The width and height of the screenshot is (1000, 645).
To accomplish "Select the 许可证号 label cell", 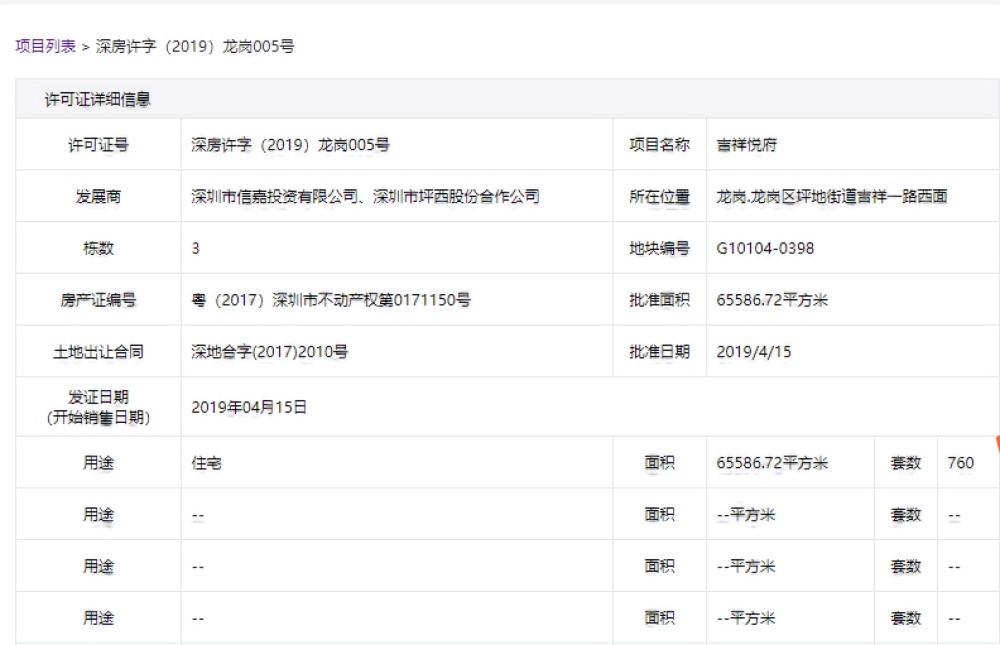I will pyautogui.click(x=98, y=145).
